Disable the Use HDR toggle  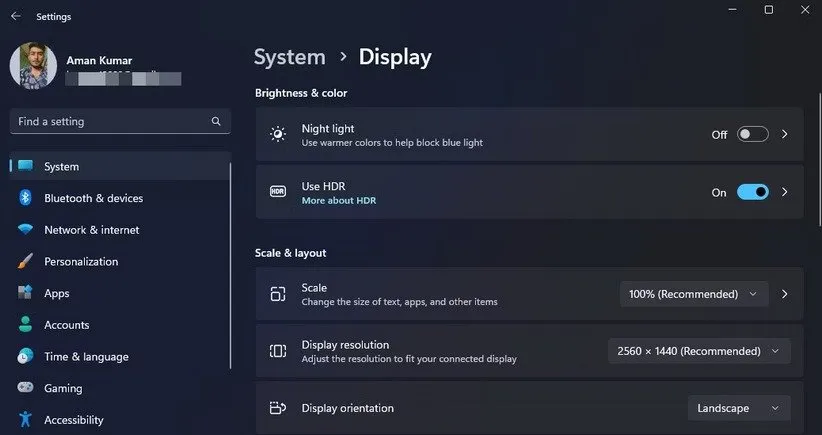pyautogui.click(x=752, y=192)
